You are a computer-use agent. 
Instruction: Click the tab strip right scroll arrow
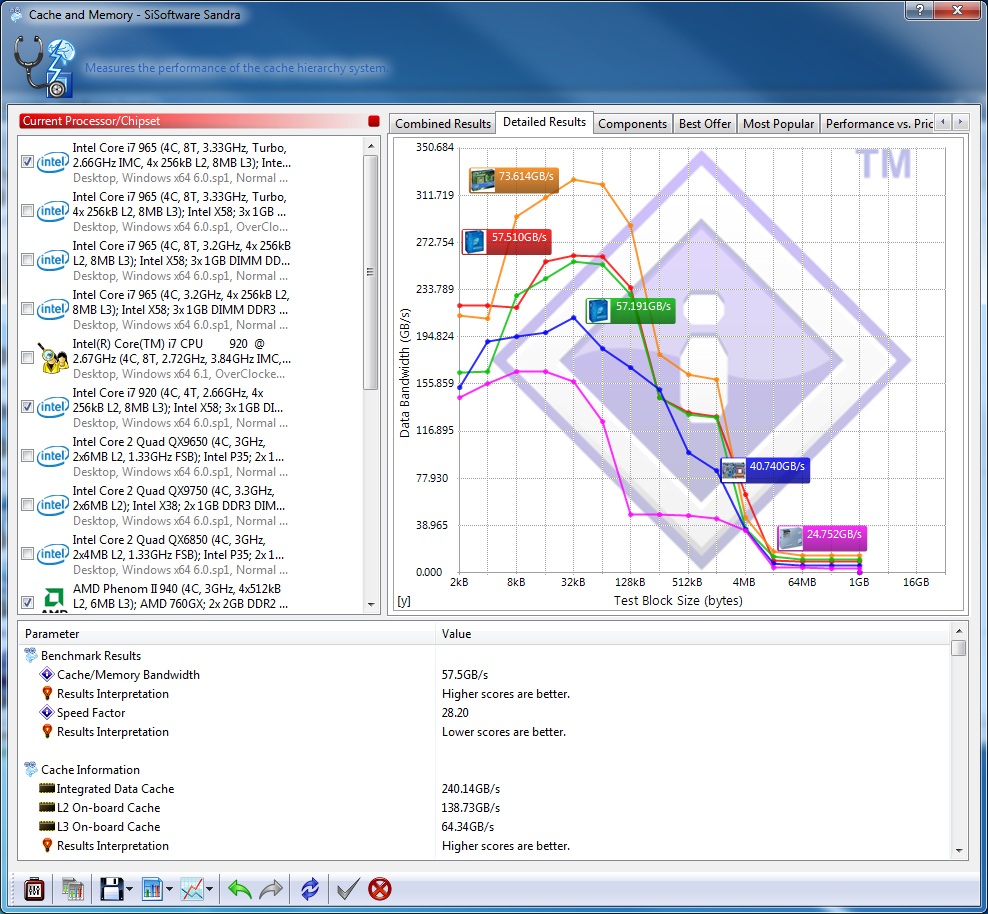(960, 122)
